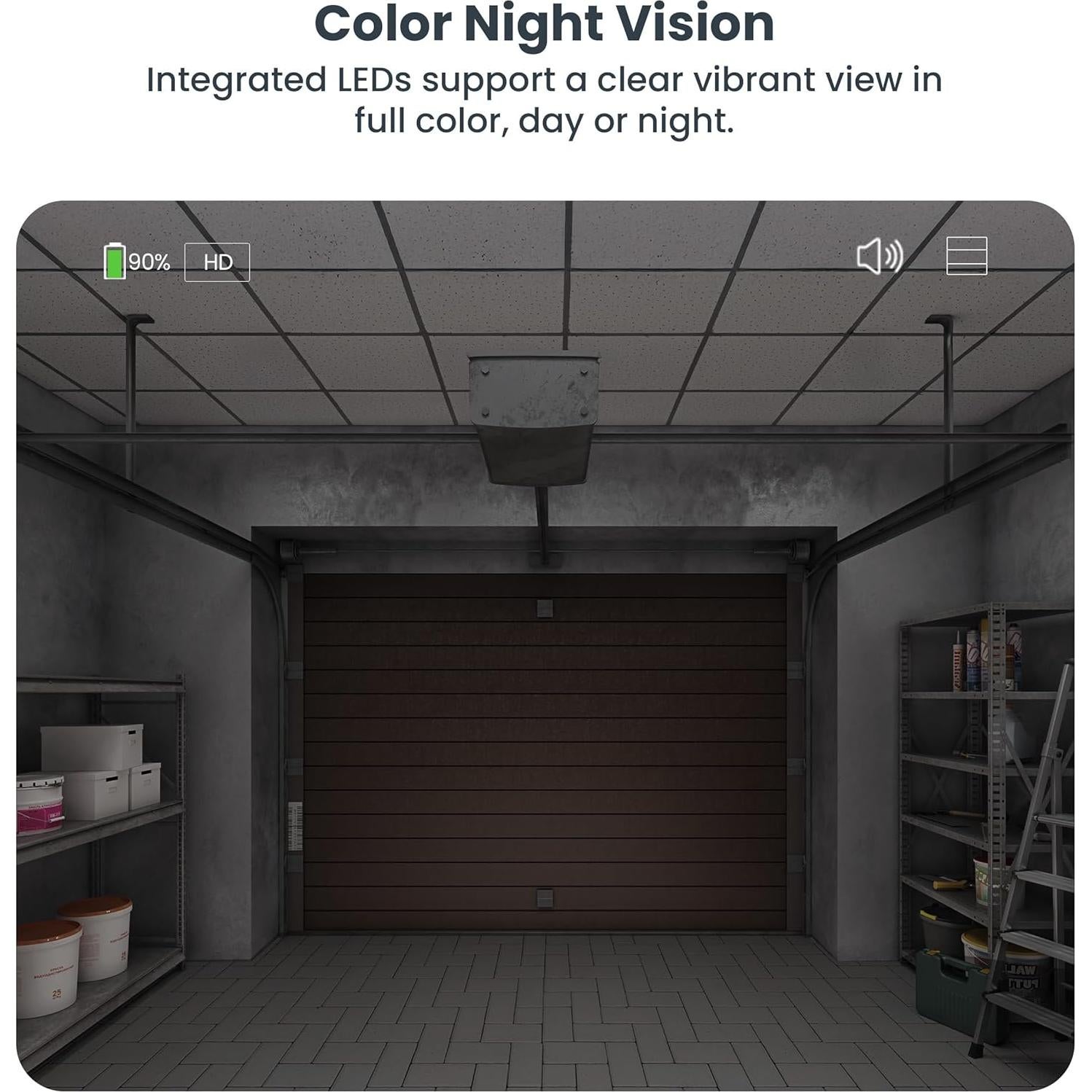Open the split-view layout icon

tap(967, 256)
